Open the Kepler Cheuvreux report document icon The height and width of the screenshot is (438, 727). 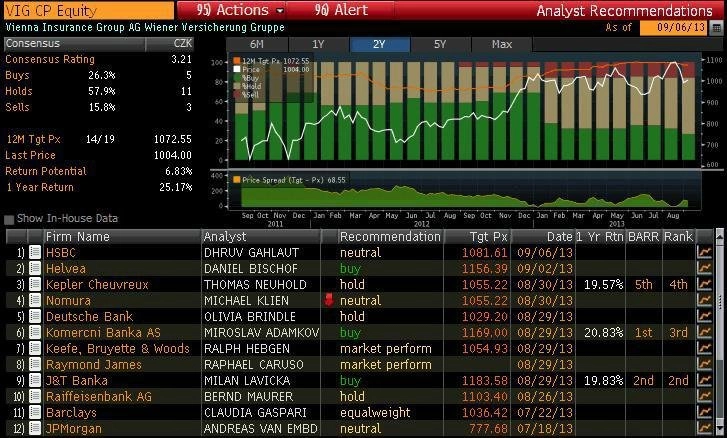35,284
